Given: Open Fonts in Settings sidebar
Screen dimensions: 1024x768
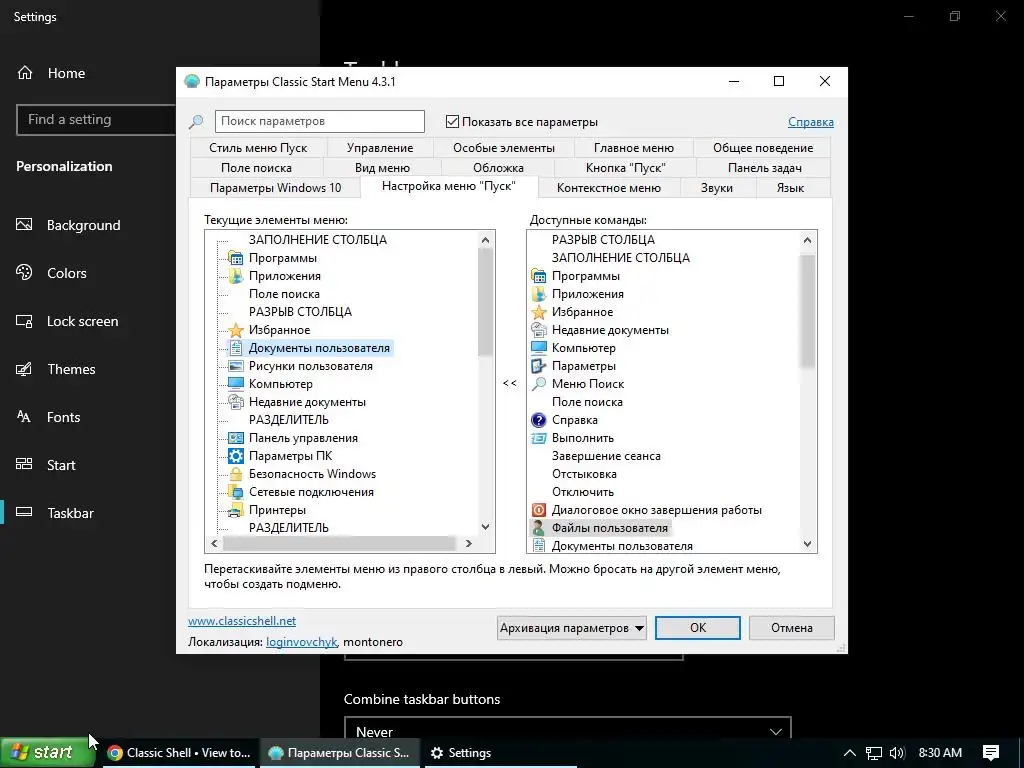Looking at the screenshot, I should point(63,417).
